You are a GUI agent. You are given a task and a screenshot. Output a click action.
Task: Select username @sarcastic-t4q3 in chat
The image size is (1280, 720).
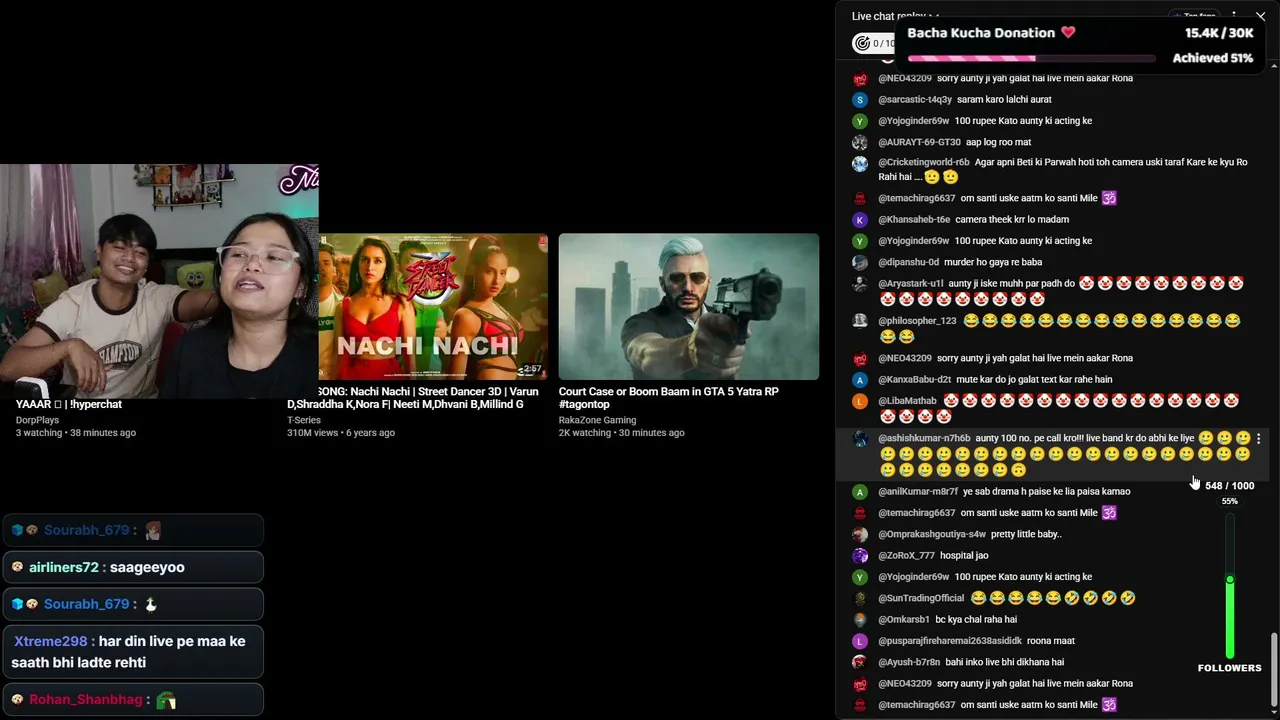pyautogui.click(x=915, y=100)
